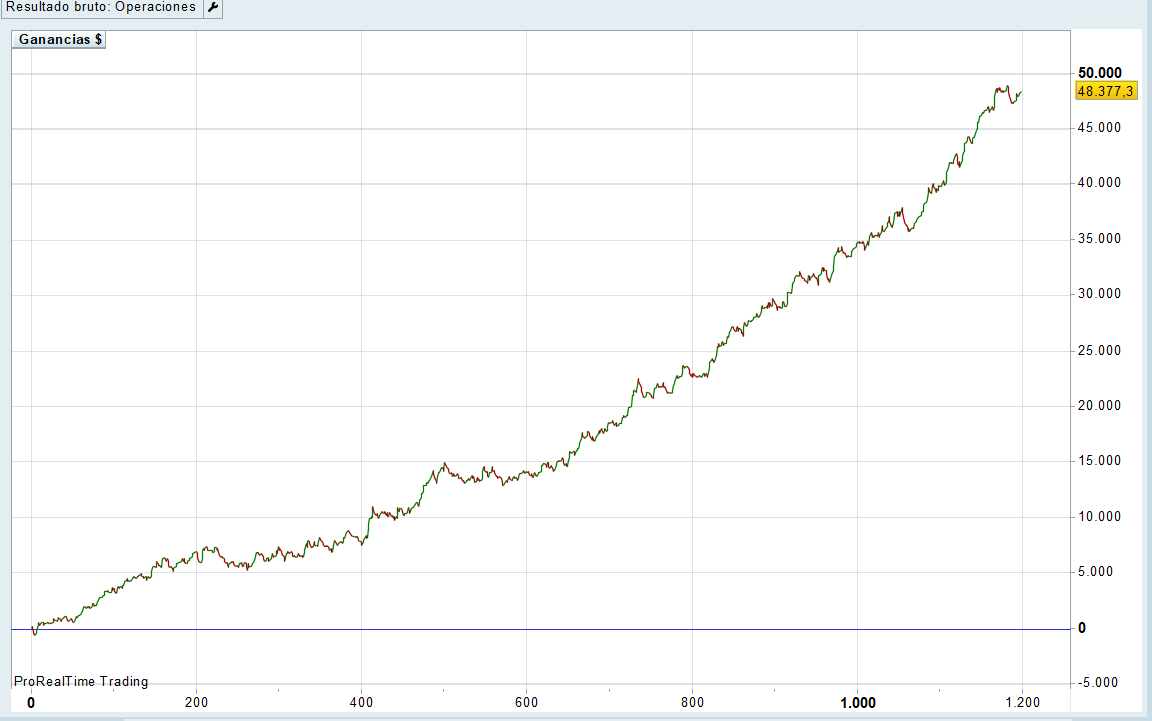This screenshot has height=721, width=1152.
Task: Select the 1.200 mark on the horizontal axis
Action: point(1022,703)
